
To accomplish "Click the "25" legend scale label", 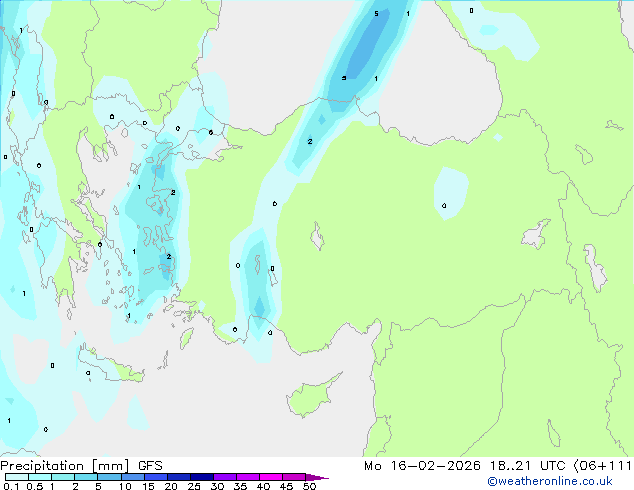I will (x=194, y=486).
